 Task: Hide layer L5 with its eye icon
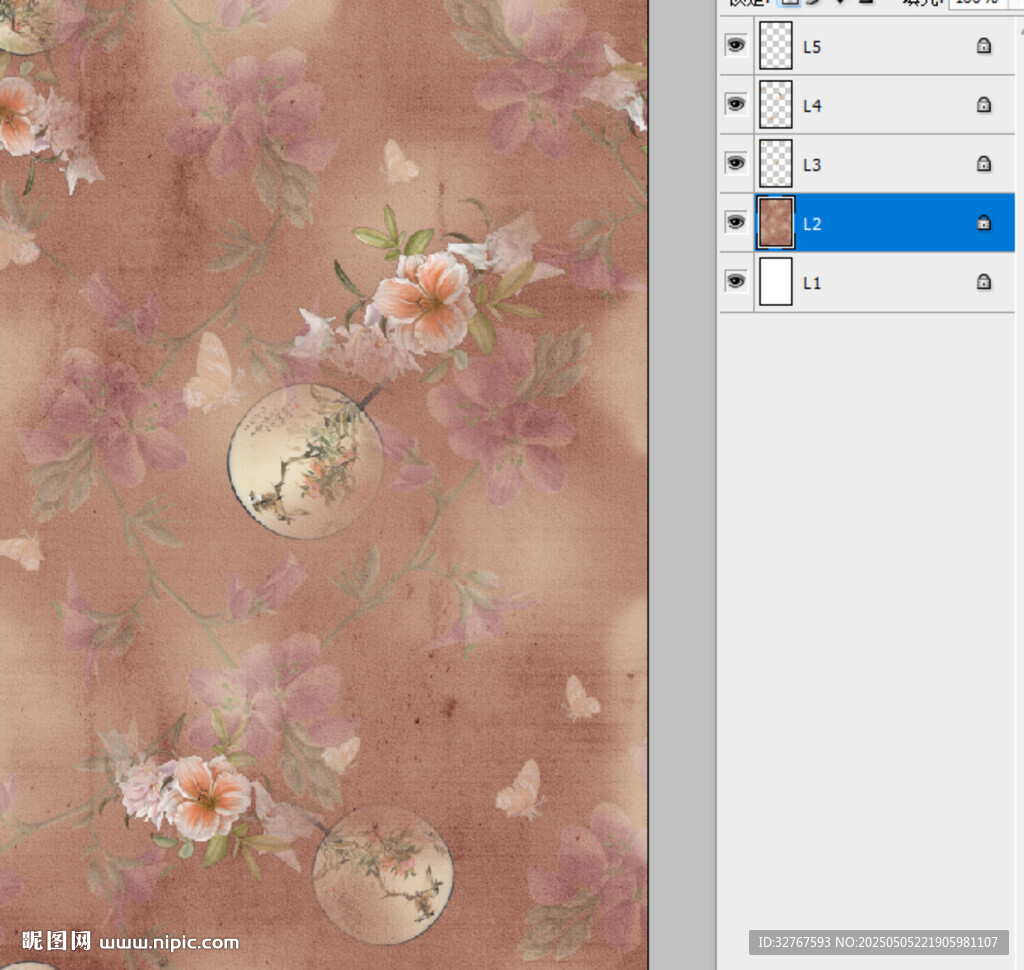coord(736,45)
